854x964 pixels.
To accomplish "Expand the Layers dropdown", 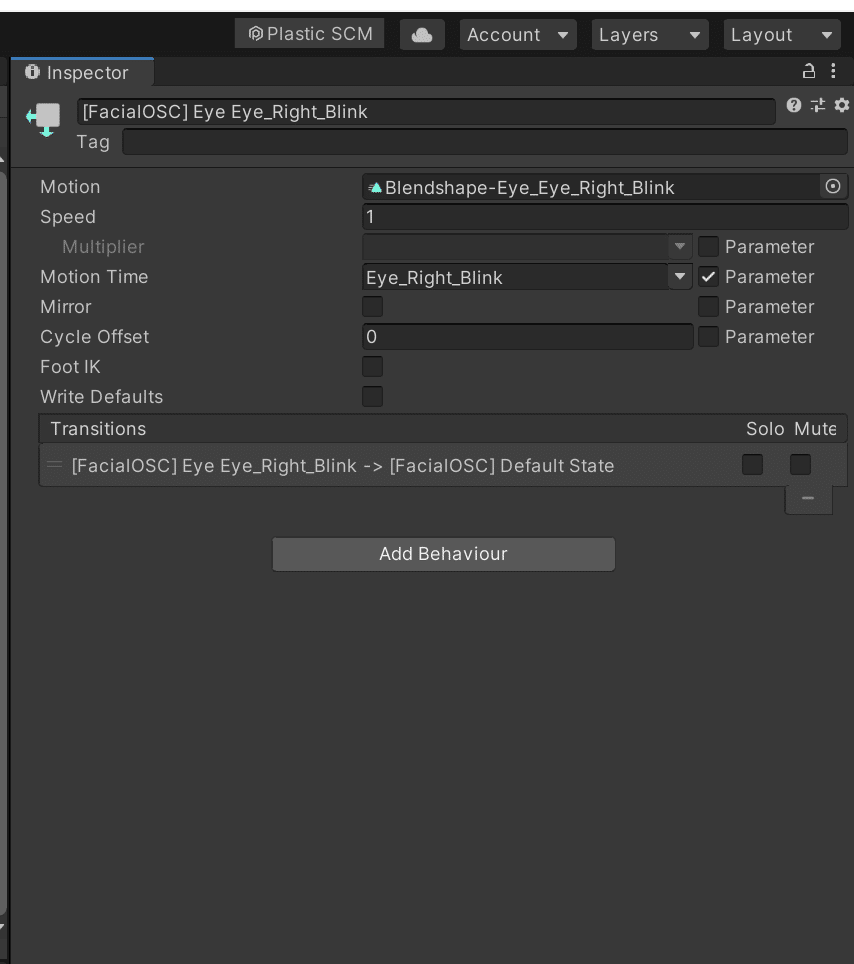I will click(650, 35).
